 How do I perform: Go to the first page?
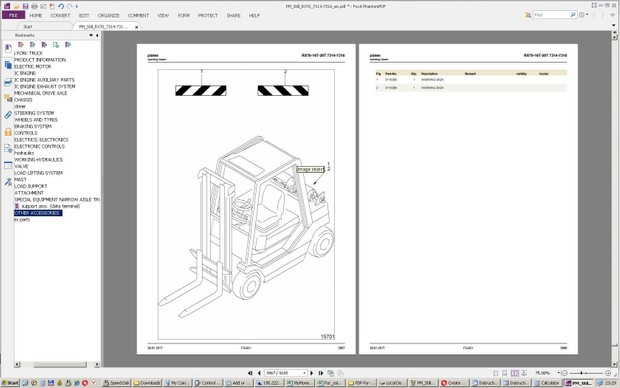pos(250,373)
